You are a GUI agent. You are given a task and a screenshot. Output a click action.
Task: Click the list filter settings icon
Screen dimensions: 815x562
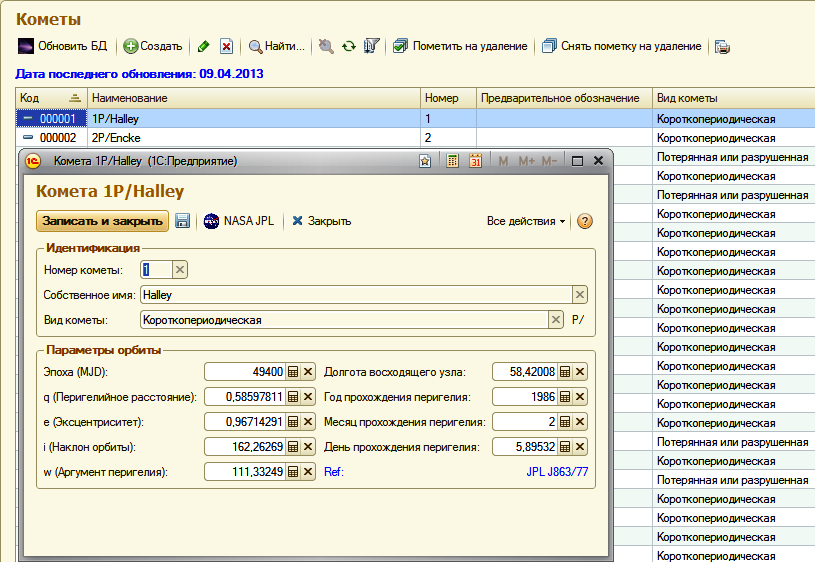(371, 46)
